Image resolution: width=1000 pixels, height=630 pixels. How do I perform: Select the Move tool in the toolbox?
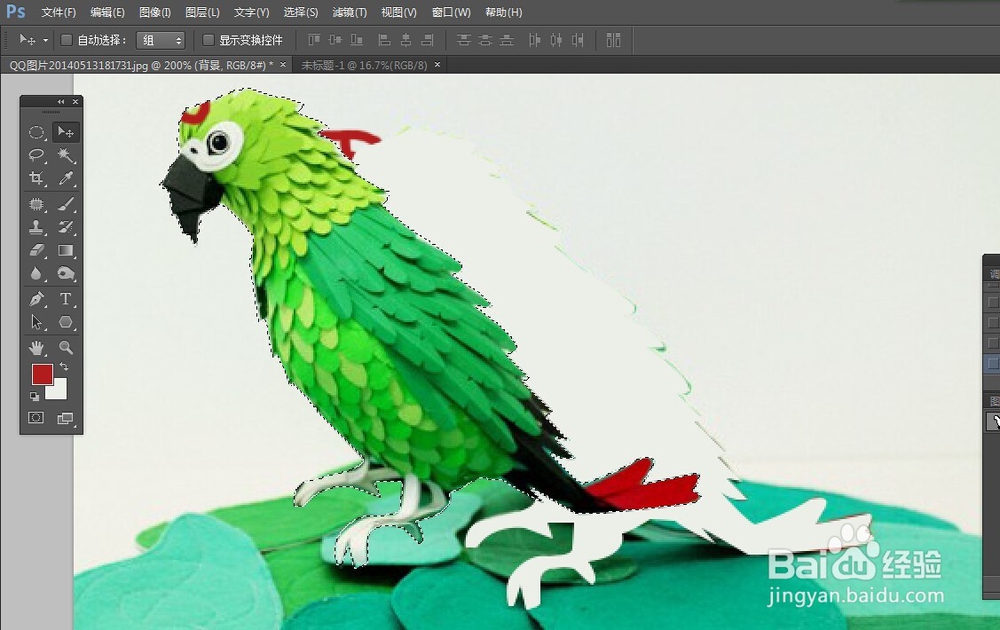point(66,132)
